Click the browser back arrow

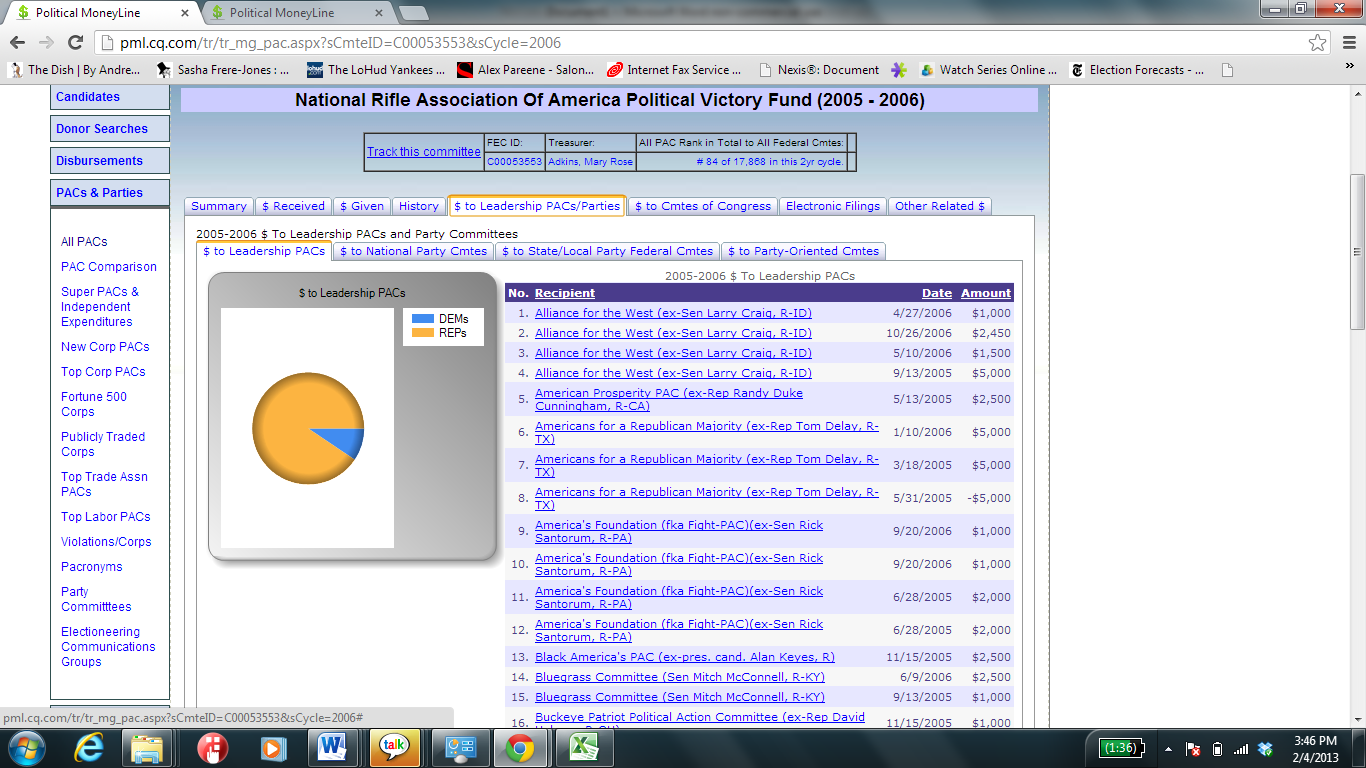(x=17, y=43)
